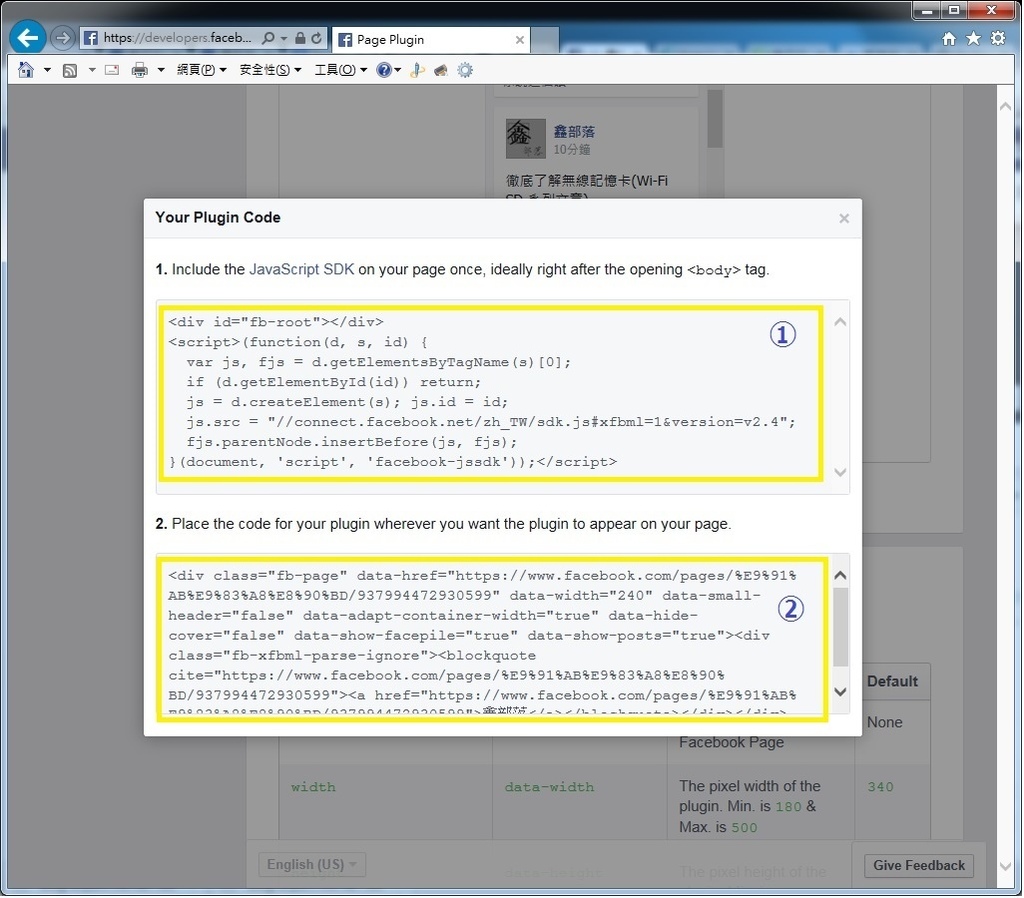Open the English (US) language dropdown
Screen dimensions: 1024x898
coord(312,865)
